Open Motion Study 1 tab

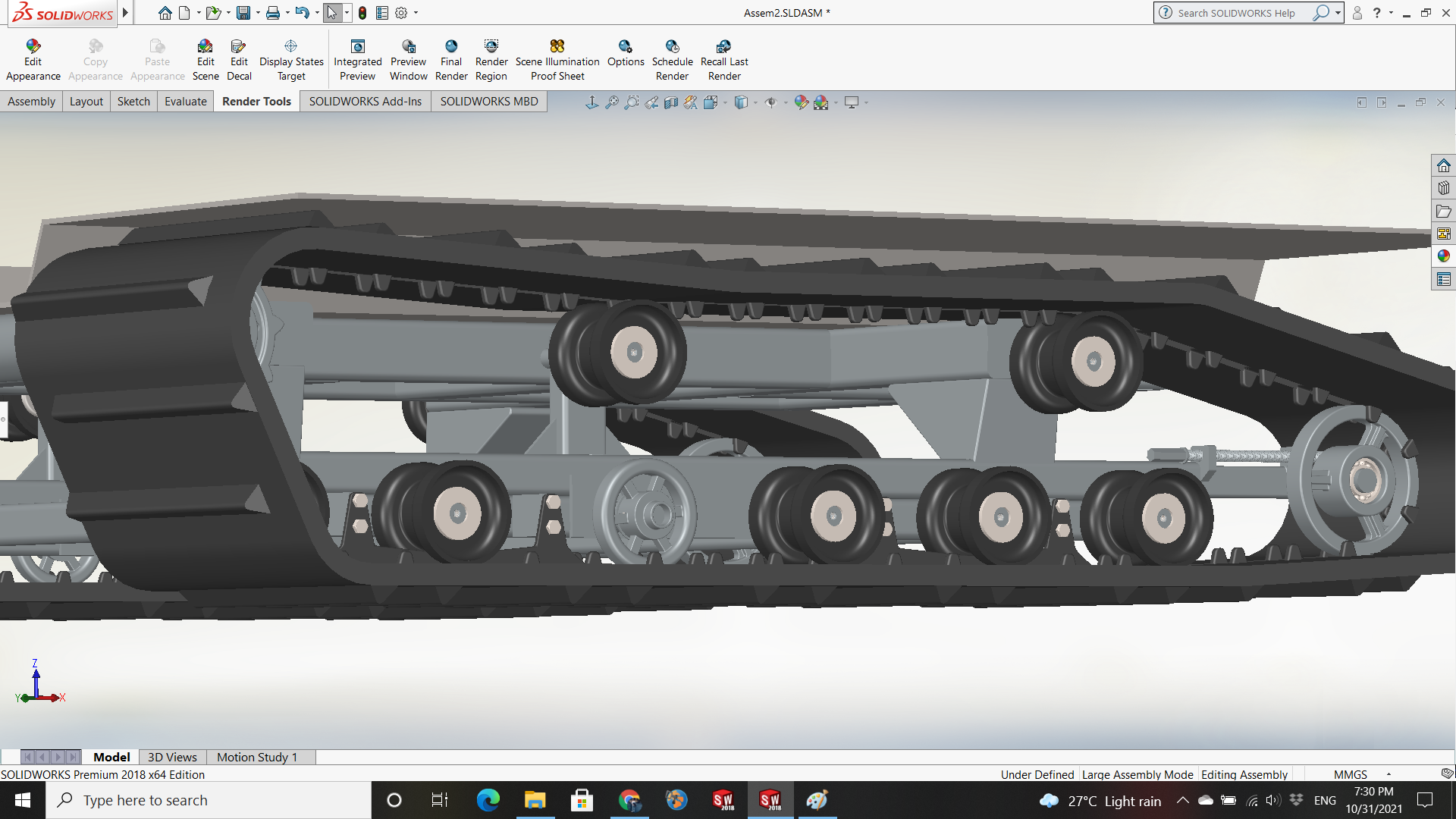[x=256, y=757]
